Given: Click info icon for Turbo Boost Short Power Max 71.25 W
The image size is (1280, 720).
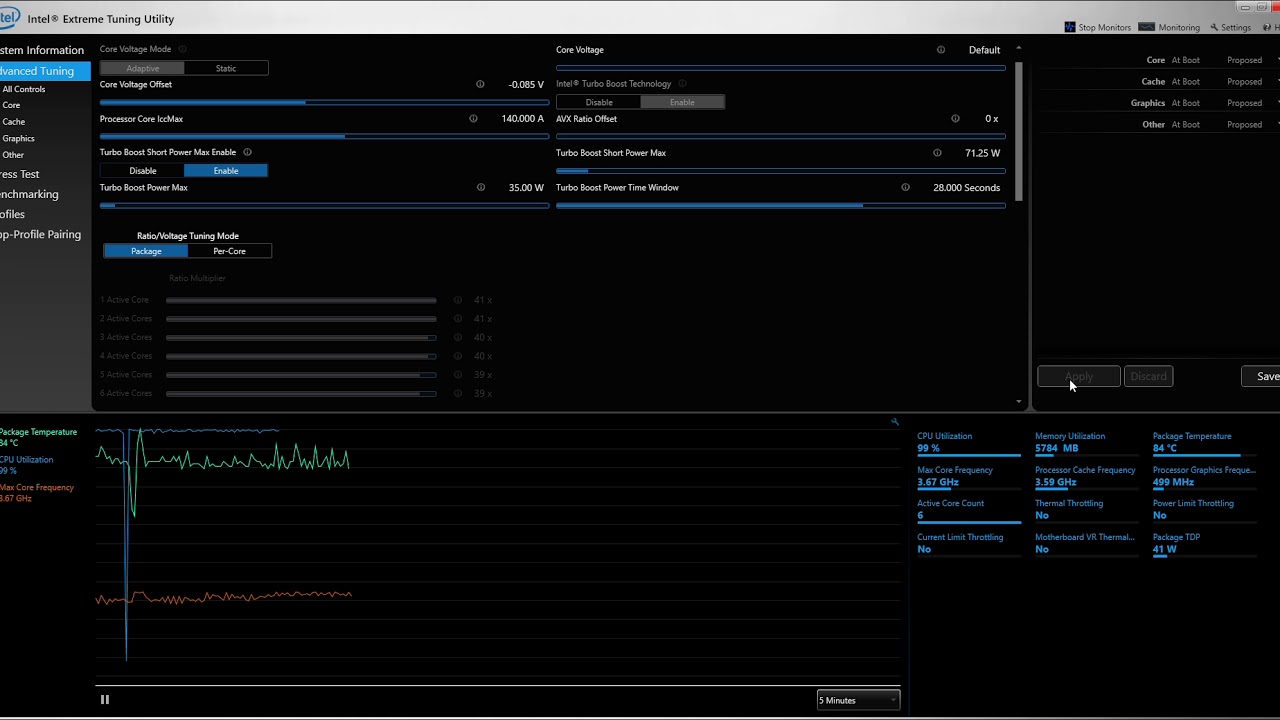Looking at the screenshot, I should pyautogui.click(x=937, y=153).
